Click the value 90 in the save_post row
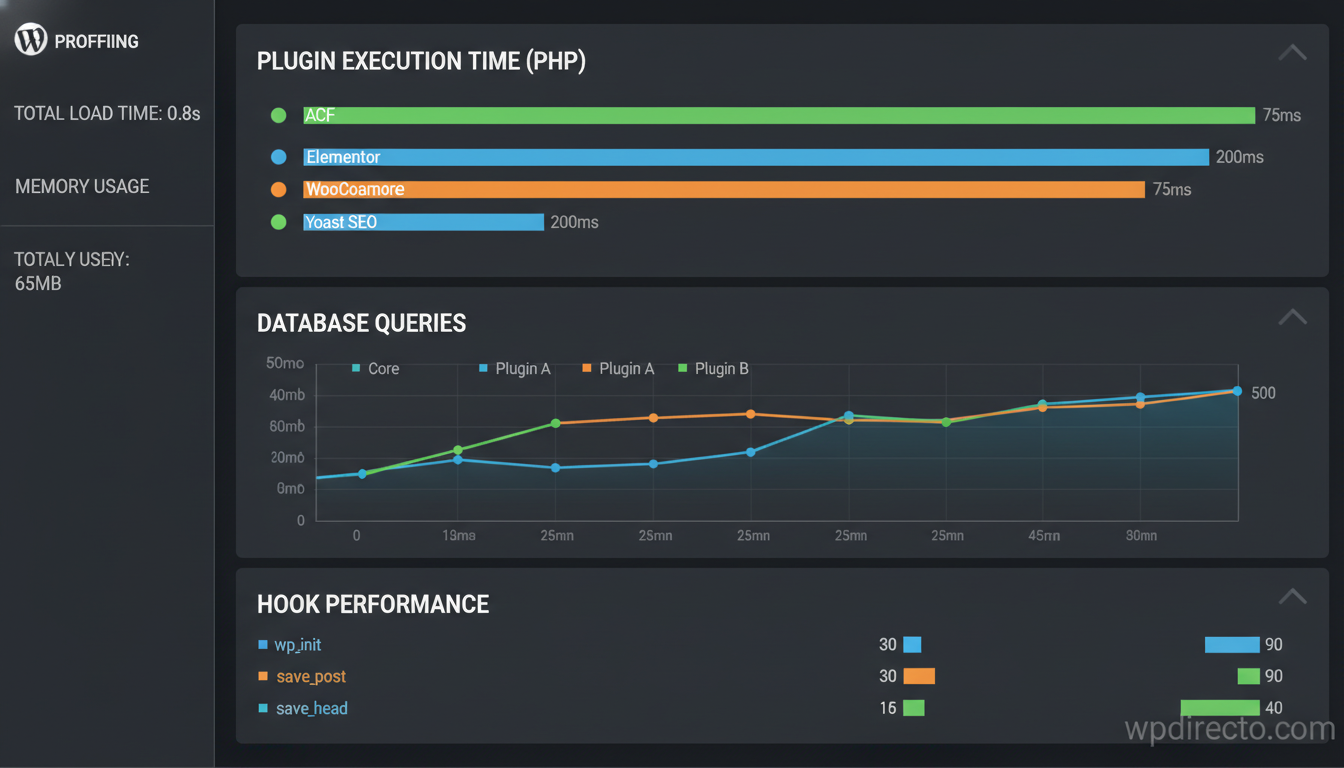 click(x=1274, y=677)
